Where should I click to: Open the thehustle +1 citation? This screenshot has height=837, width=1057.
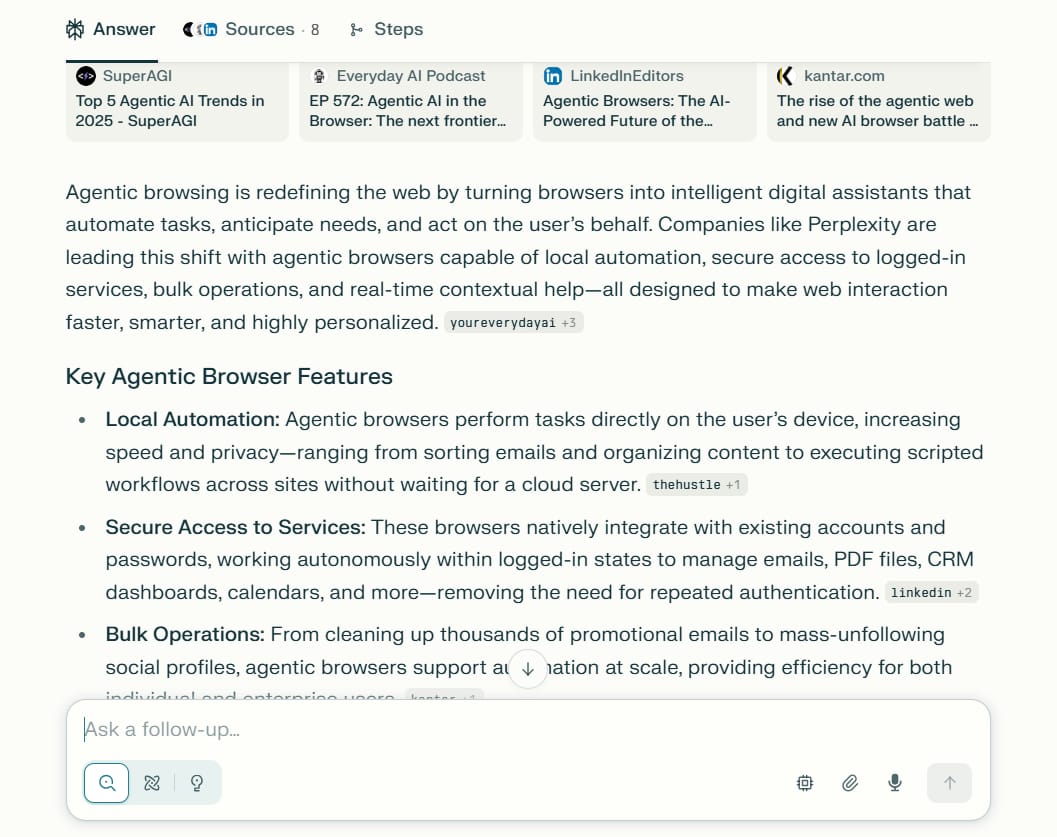pos(696,485)
